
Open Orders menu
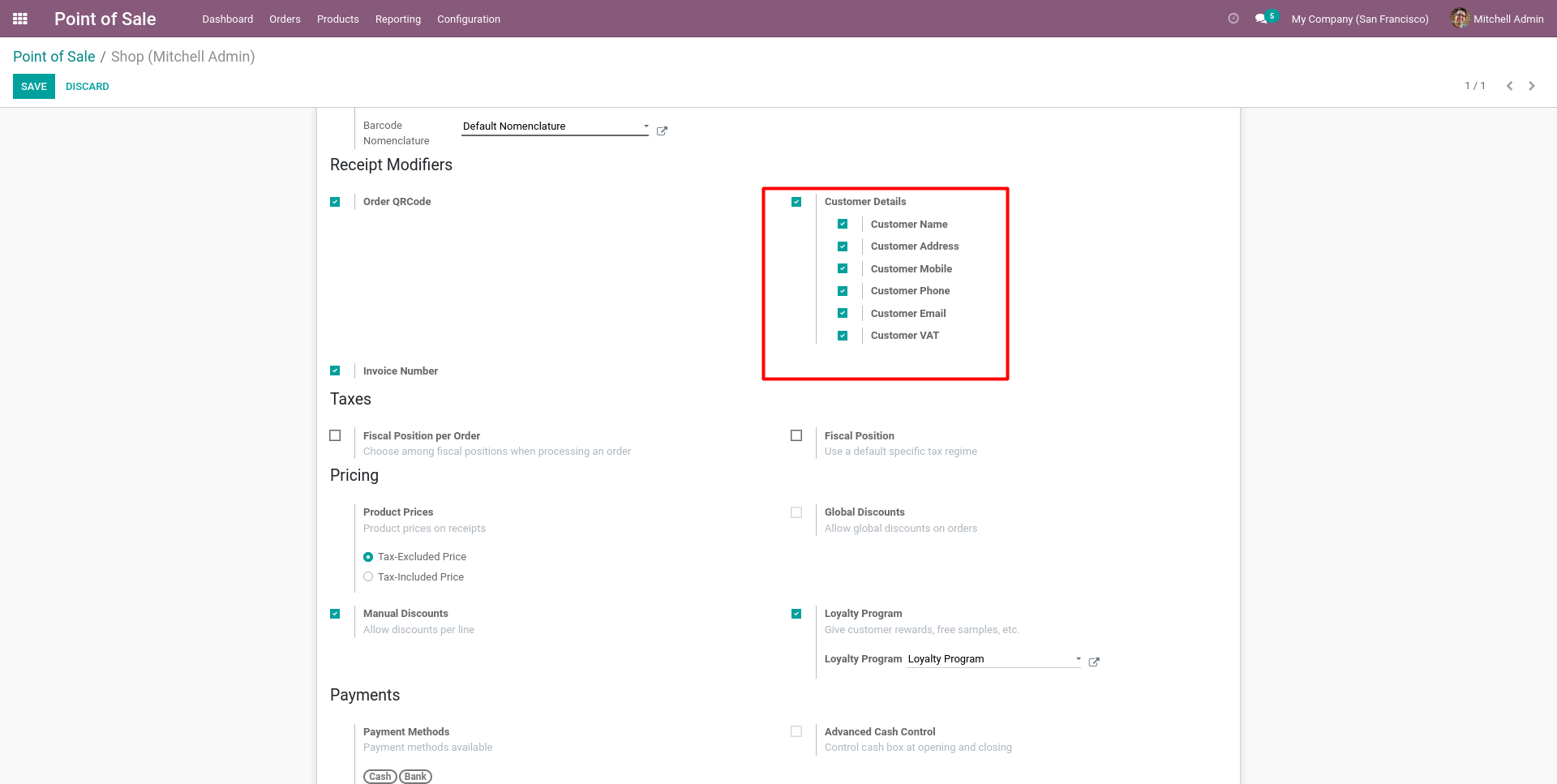coord(285,19)
